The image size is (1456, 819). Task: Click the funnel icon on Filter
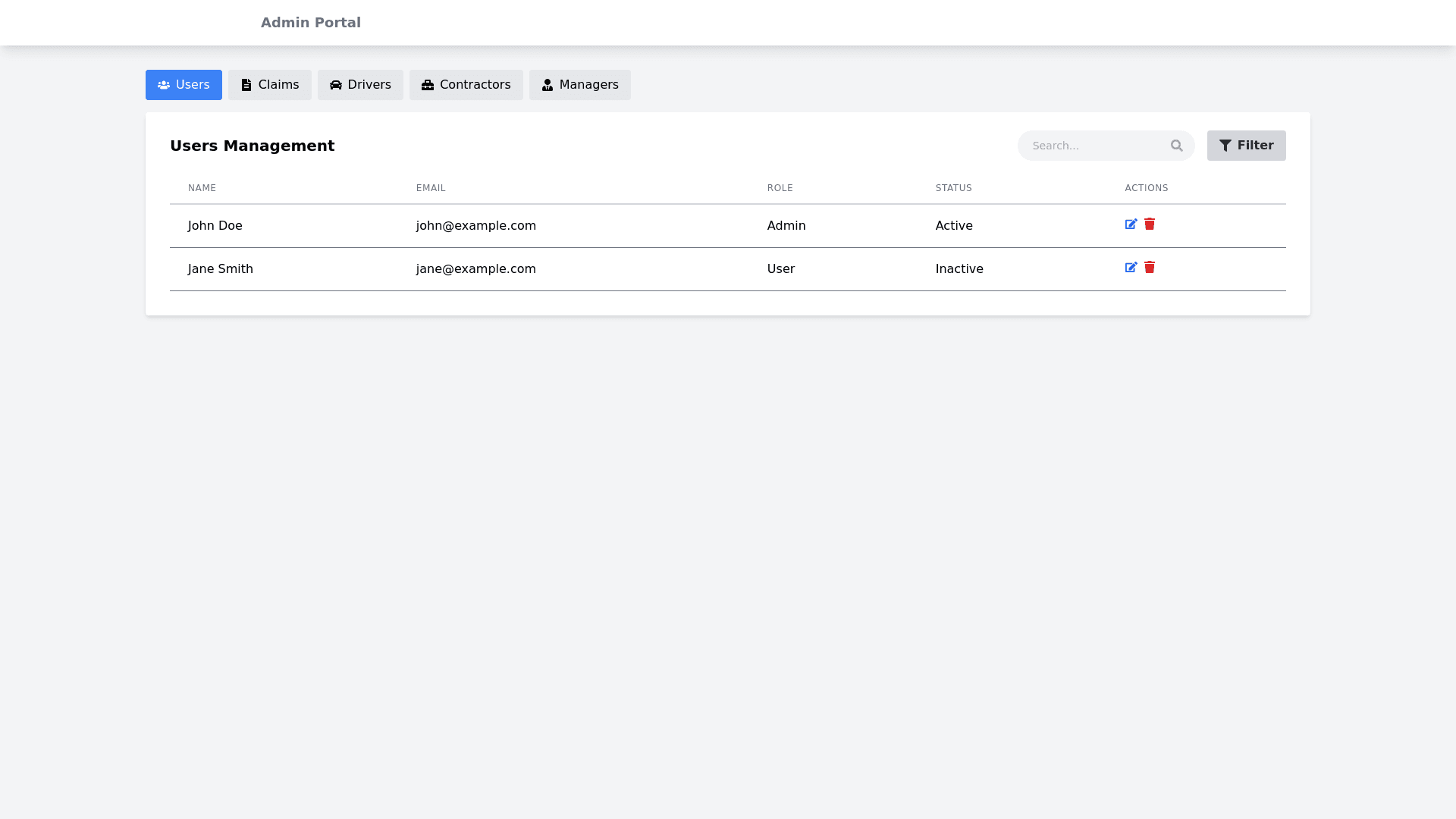[x=1225, y=146]
